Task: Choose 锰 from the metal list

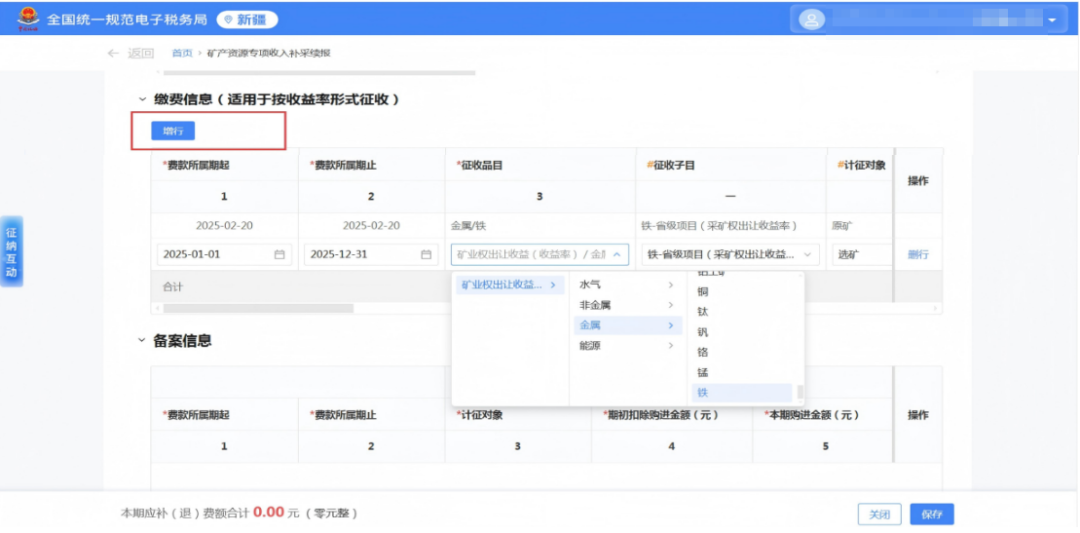Action: point(742,373)
